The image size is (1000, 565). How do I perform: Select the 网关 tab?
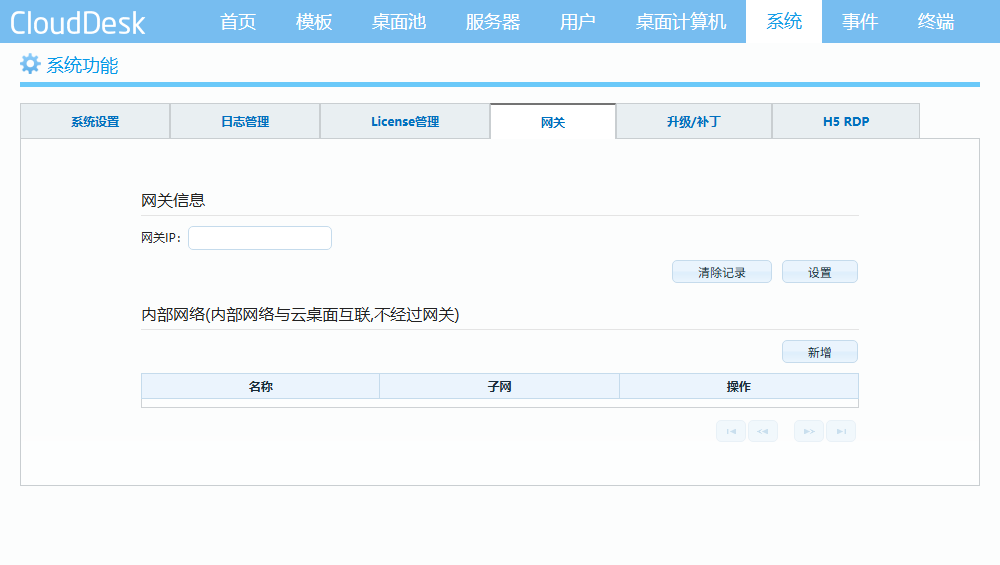point(553,122)
